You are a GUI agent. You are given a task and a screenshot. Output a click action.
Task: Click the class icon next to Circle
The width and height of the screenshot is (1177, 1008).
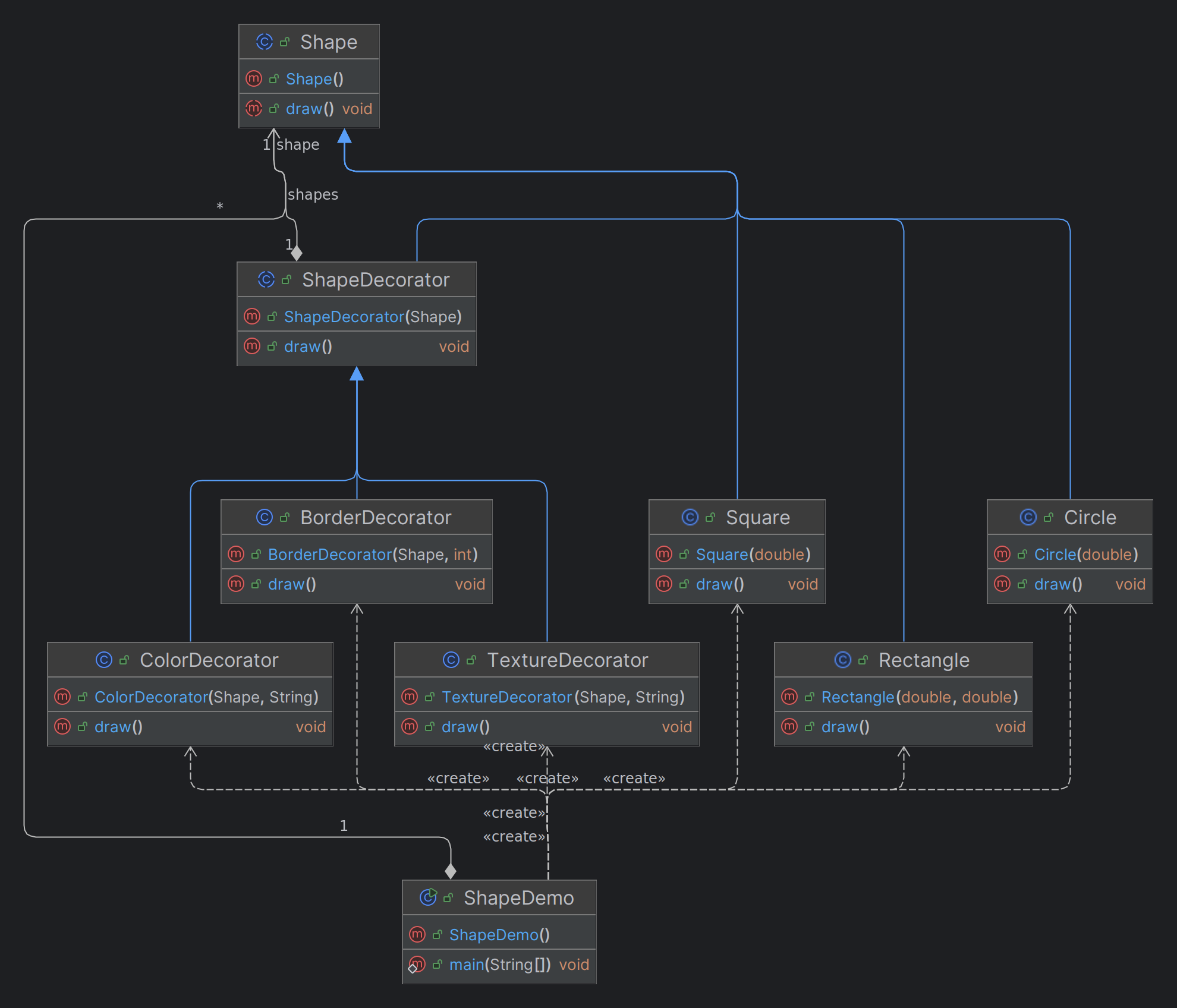1028,517
